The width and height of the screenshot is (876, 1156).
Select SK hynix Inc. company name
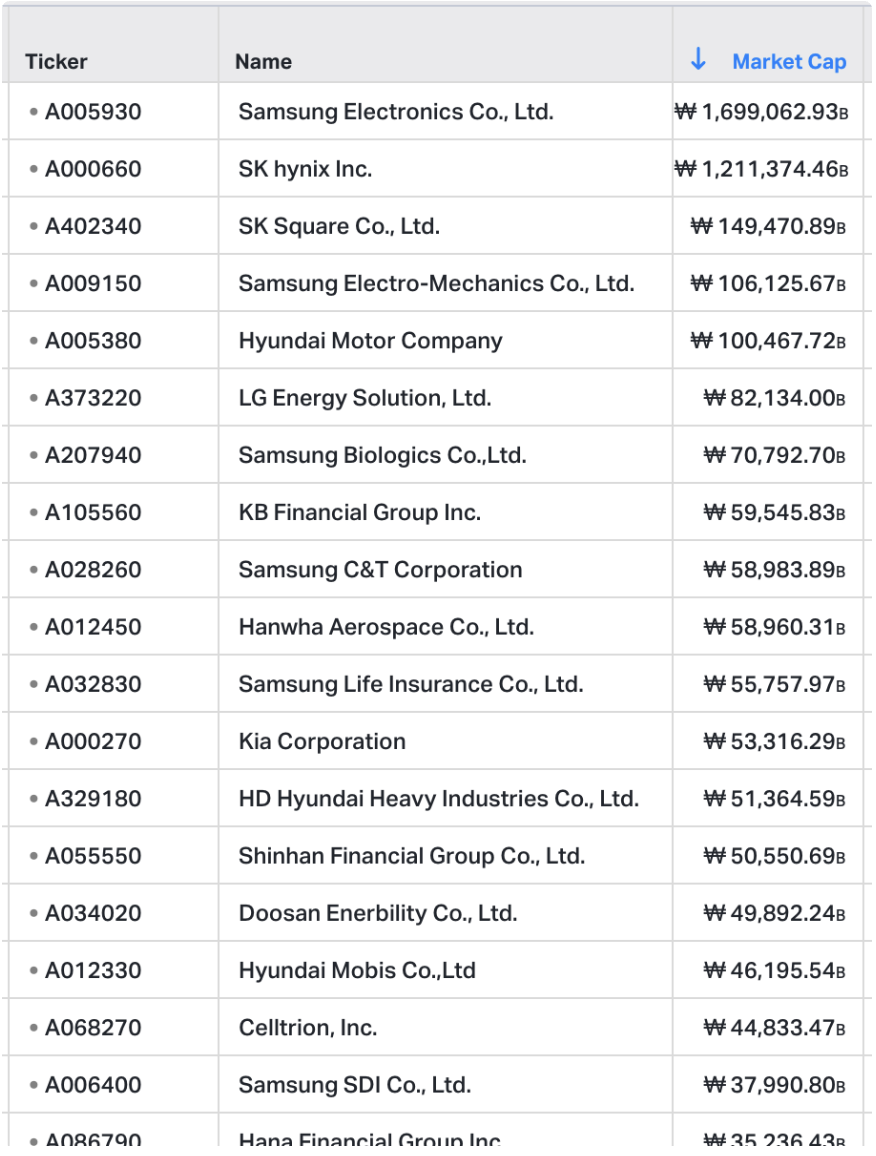click(x=305, y=169)
